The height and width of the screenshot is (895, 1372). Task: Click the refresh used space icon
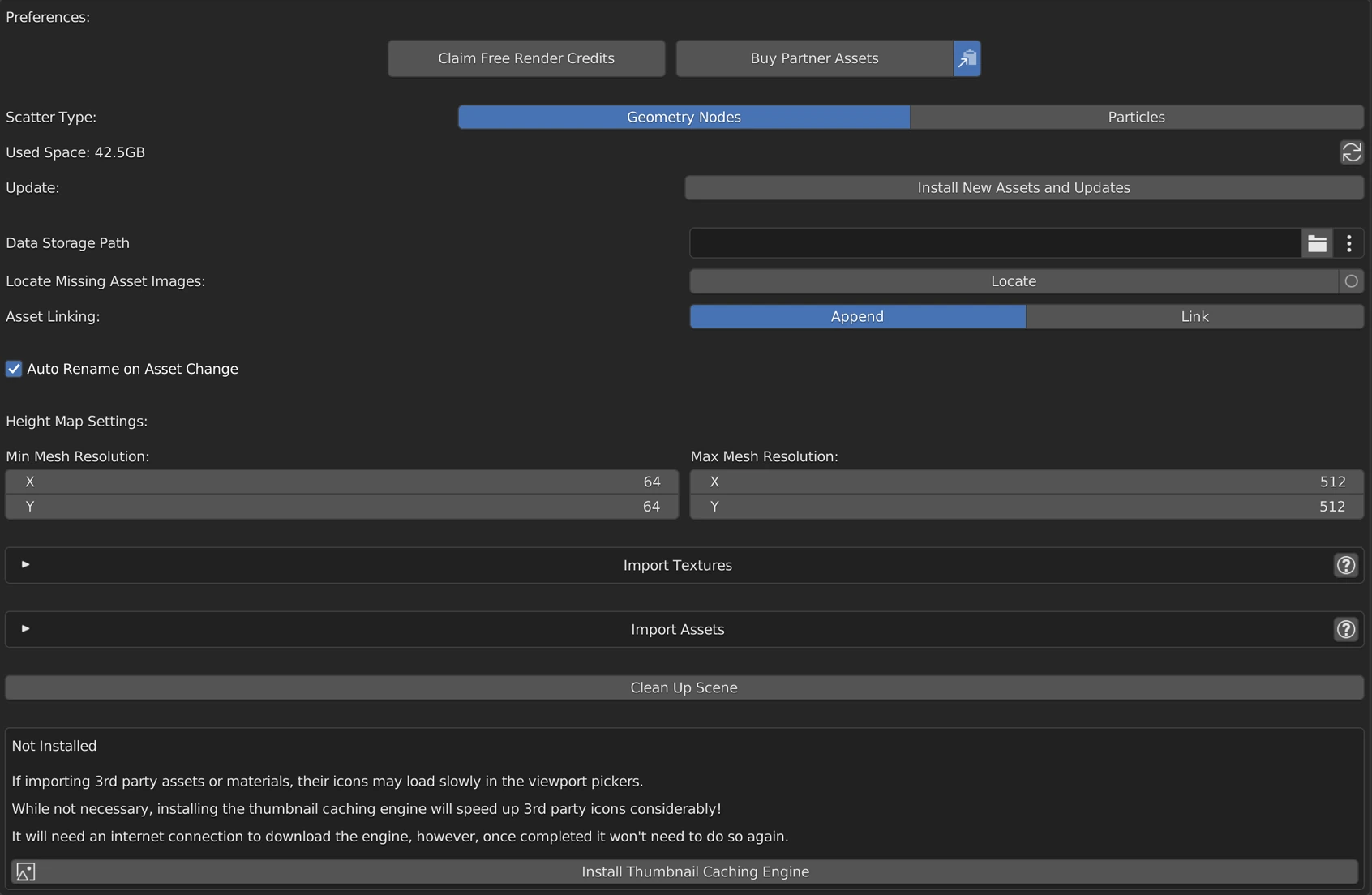coord(1351,152)
